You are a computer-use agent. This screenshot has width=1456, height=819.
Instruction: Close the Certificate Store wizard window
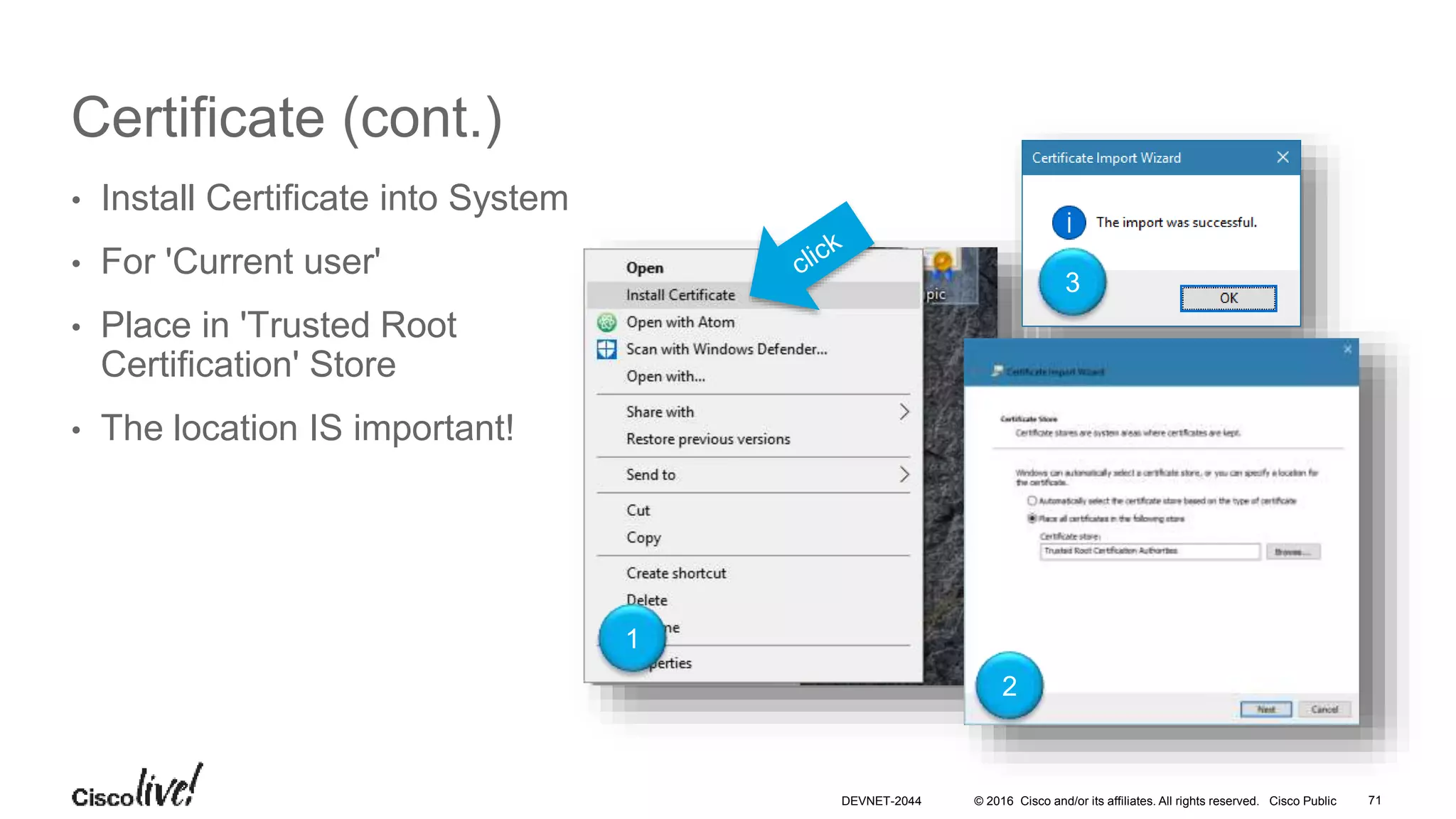(x=1347, y=349)
